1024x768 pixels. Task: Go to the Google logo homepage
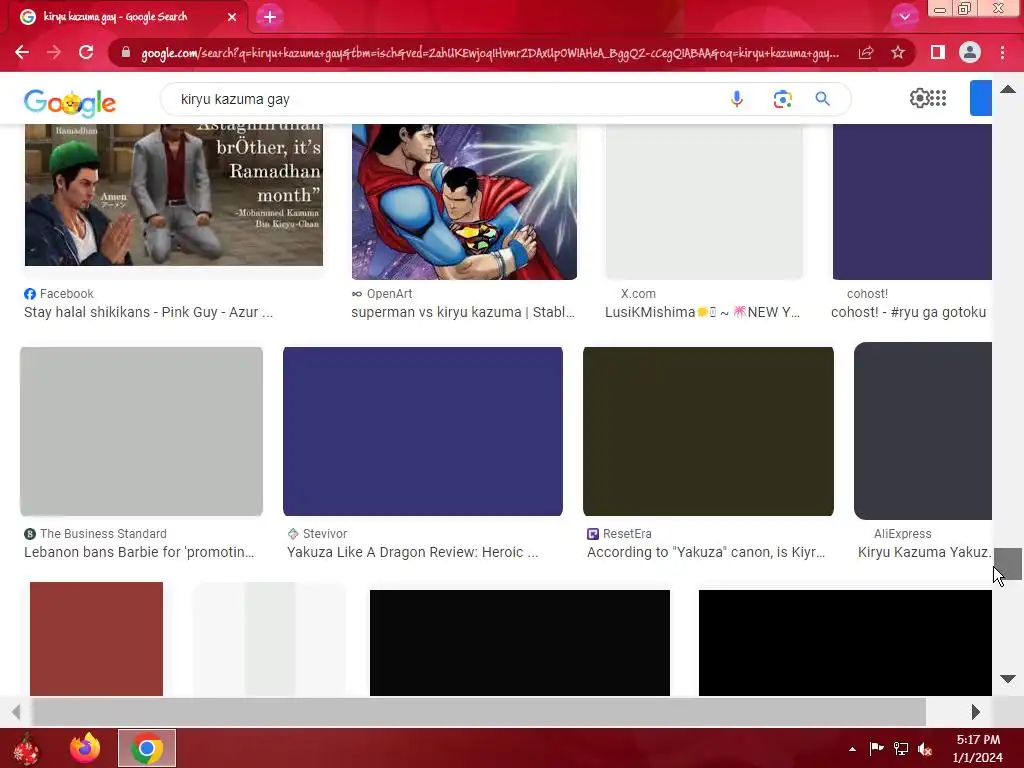tap(70, 103)
